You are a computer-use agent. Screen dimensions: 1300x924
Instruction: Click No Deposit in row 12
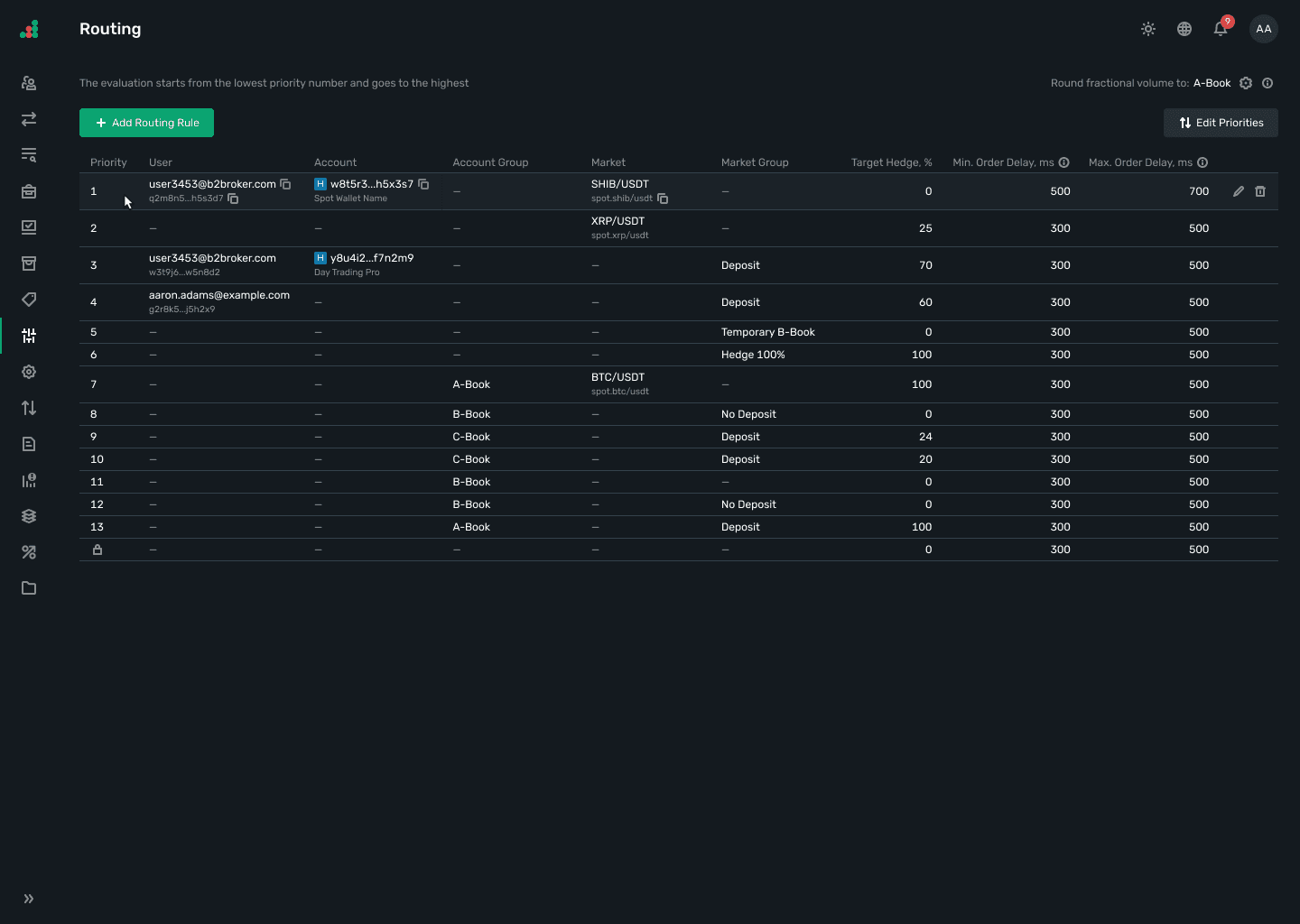tap(748, 504)
